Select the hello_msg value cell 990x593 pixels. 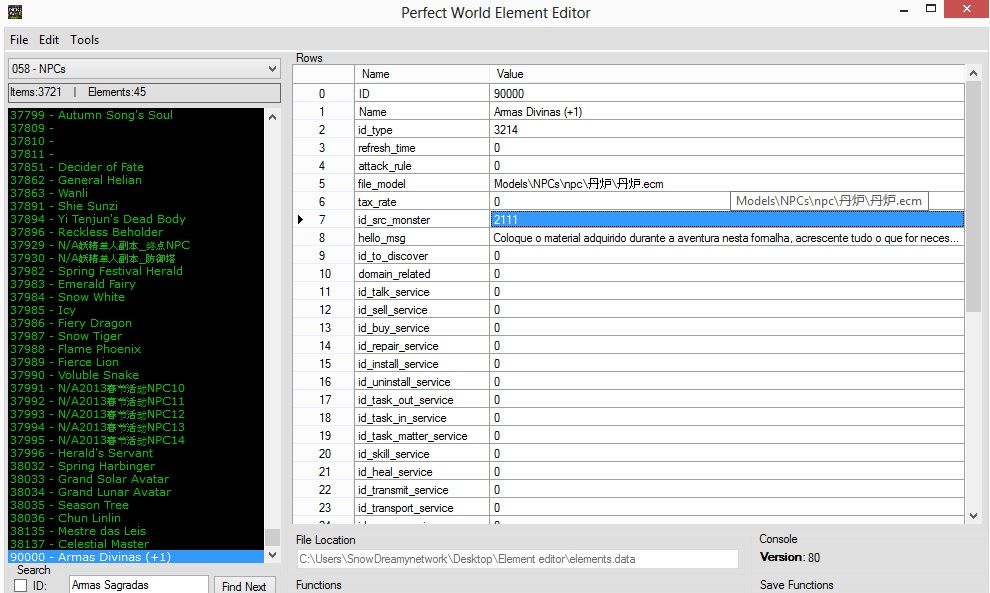click(727, 238)
